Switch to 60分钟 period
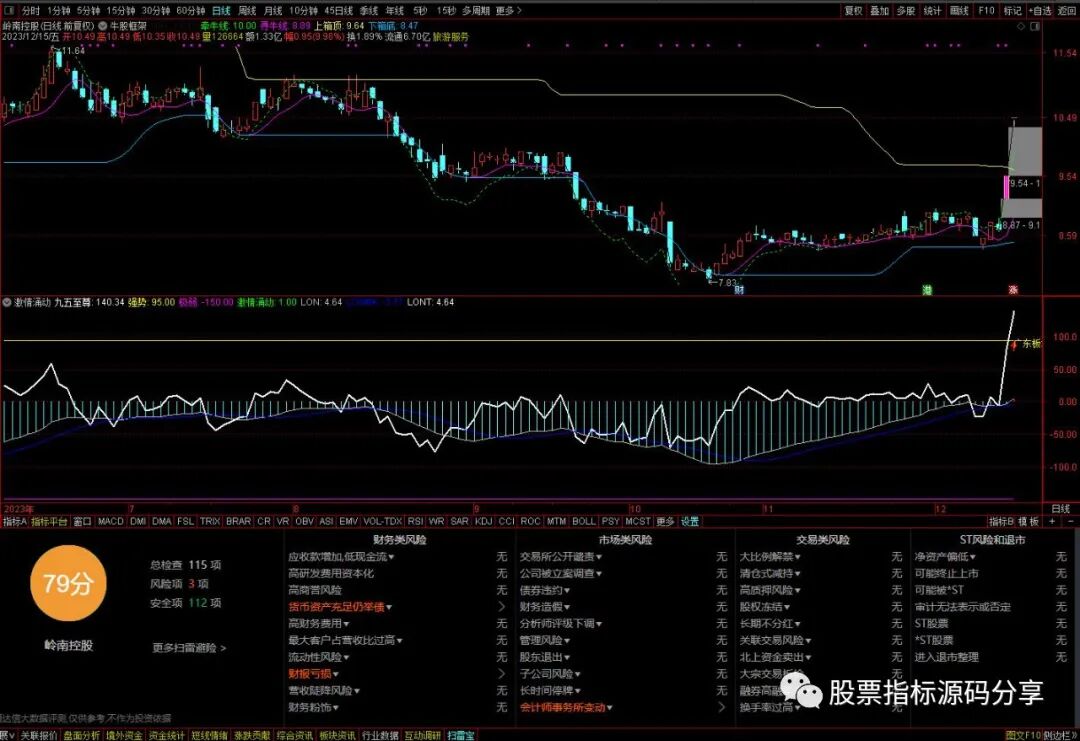This screenshot has width=1080, height=741. click(x=191, y=11)
